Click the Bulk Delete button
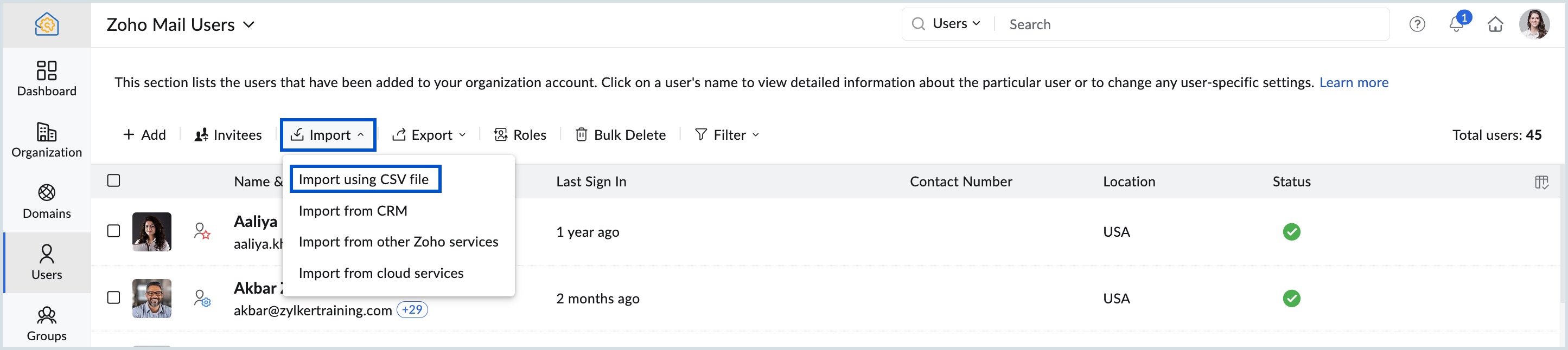The width and height of the screenshot is (1568, 350). pos(620,135)
